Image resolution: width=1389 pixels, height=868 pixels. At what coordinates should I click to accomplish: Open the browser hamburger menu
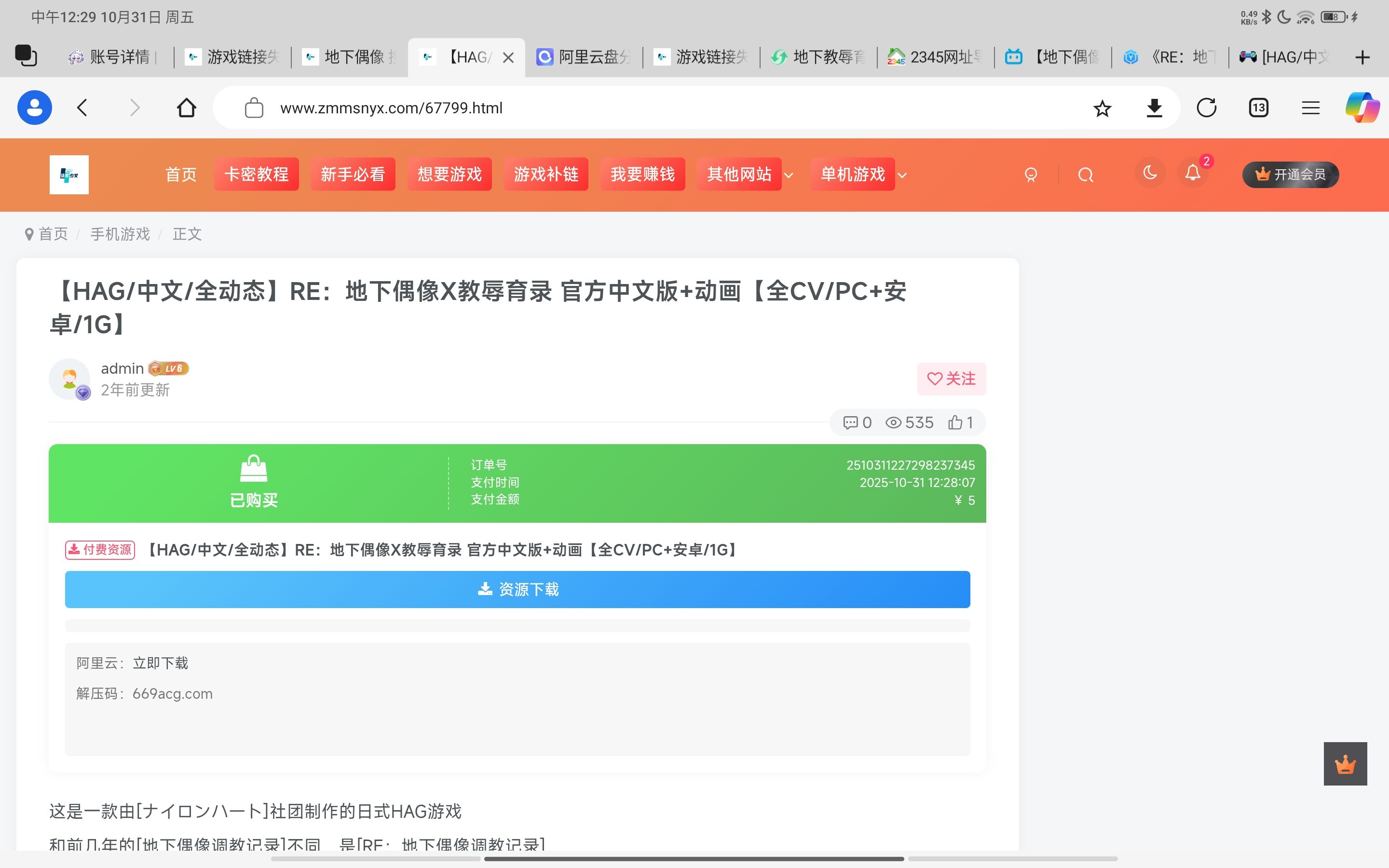(x=1310, y=108)
